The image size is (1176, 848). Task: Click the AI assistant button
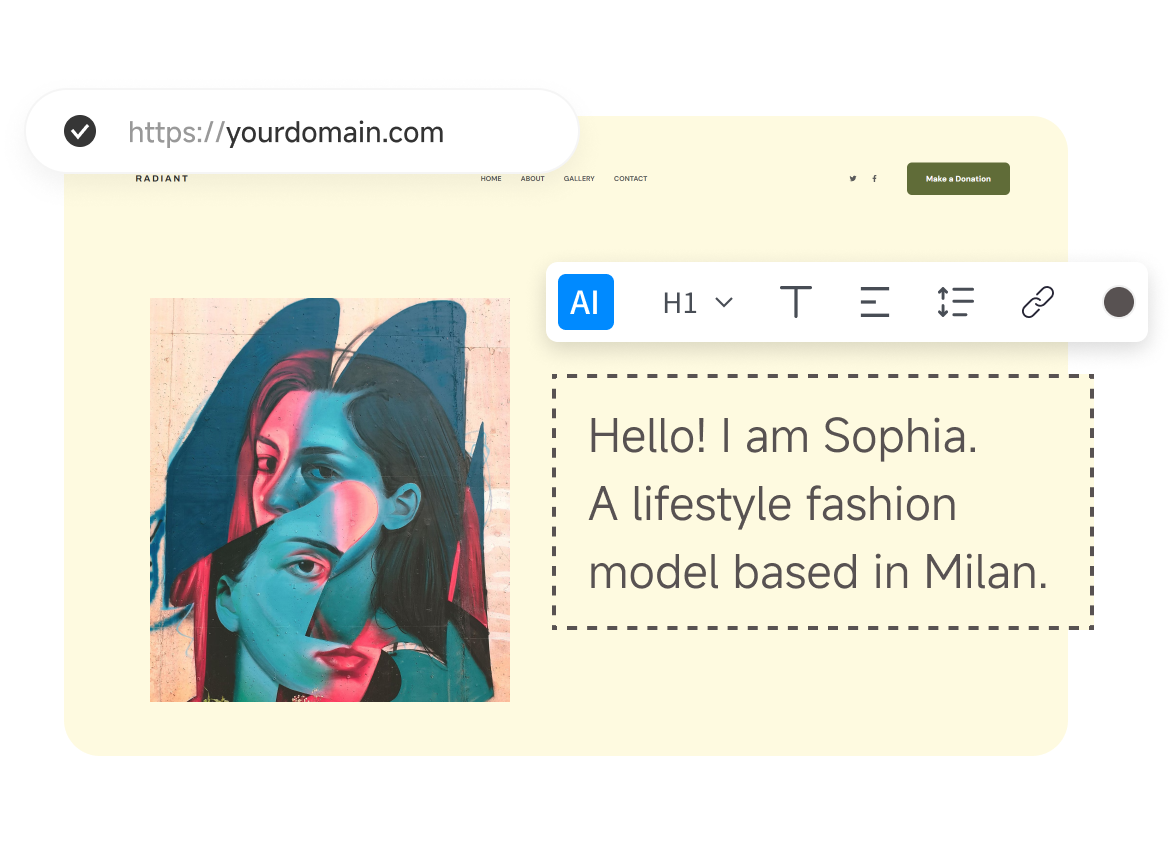[x=585, y=302]
